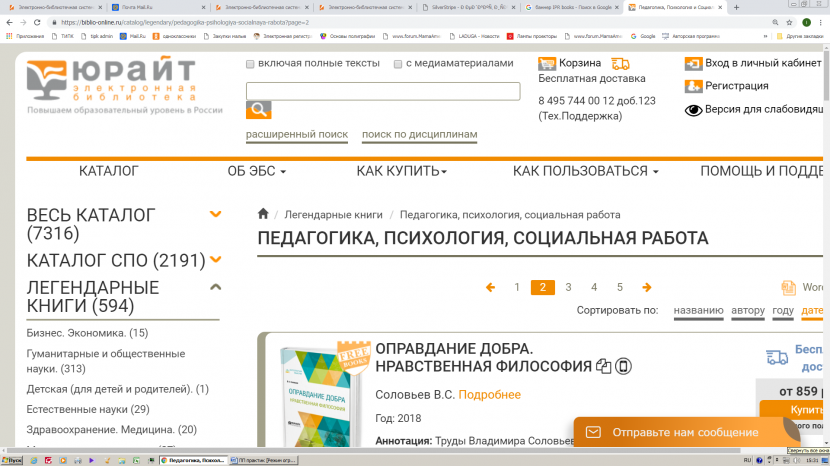Click the Вход в личный кабинет icon
The image size is (830, 466).
click(x=693, y=63)
